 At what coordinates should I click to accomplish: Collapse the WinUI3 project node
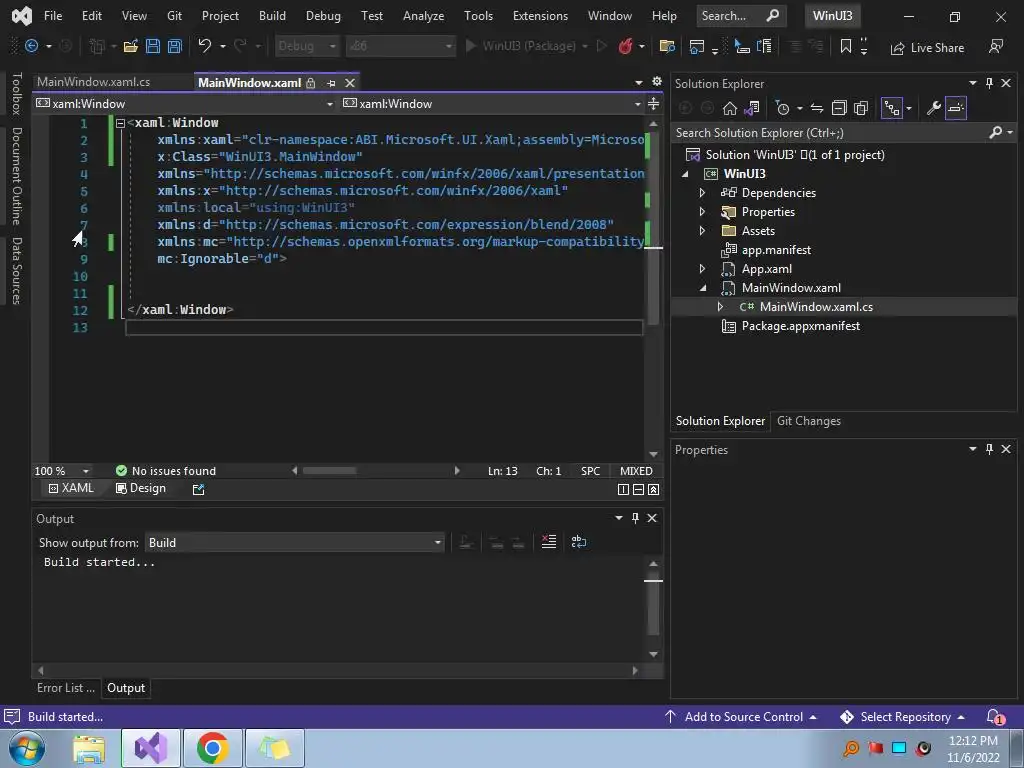[x=685, y=174]
